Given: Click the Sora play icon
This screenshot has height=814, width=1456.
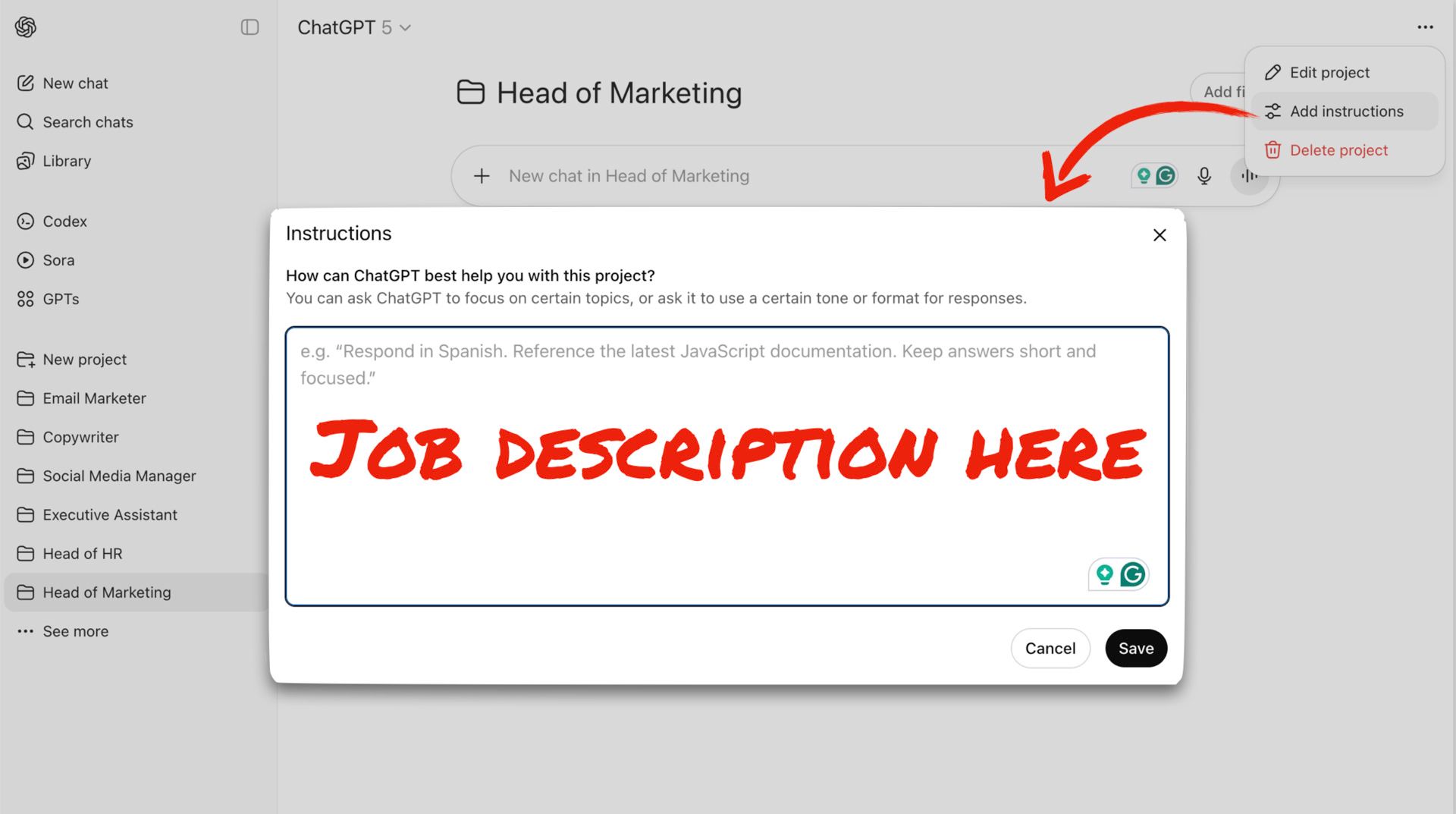Looking at the screenshot, I should pyautogui.click(x=26, y=260).
